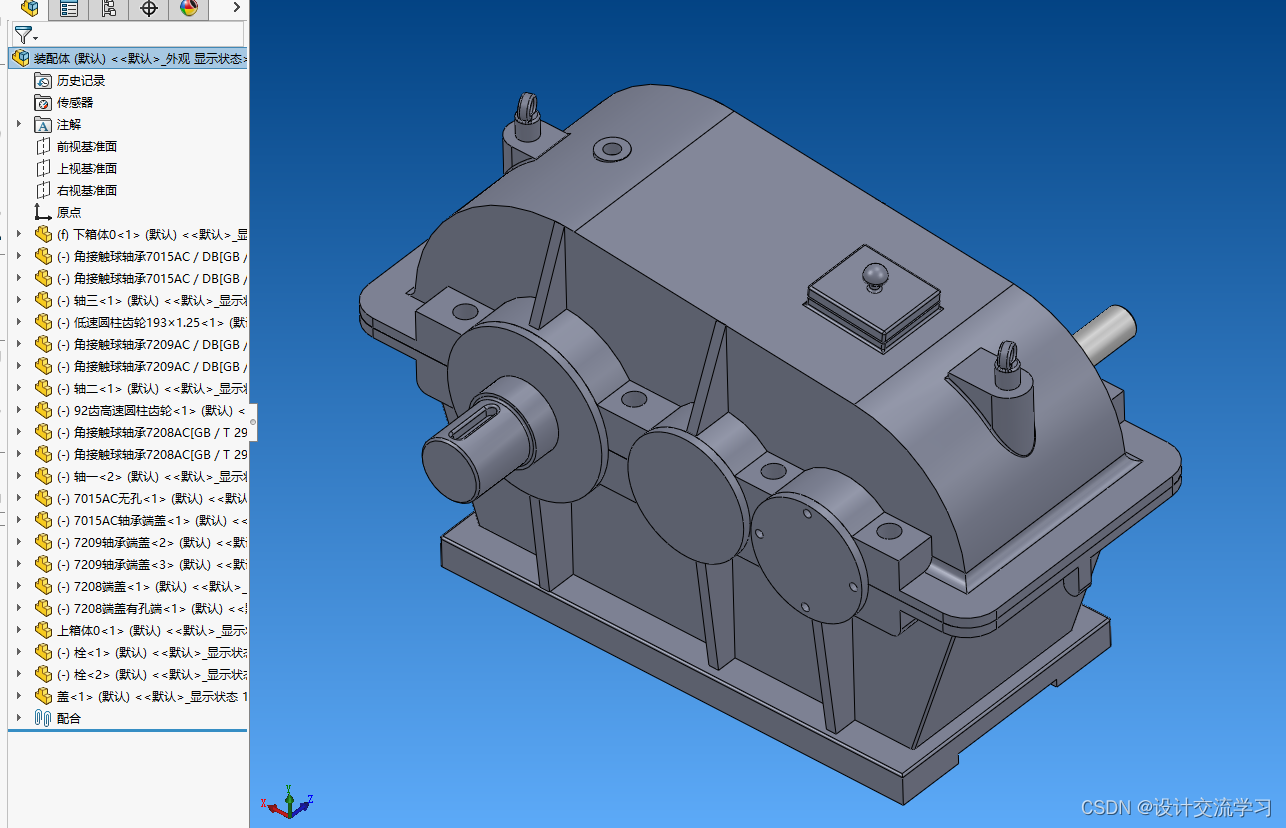Expand the (f) 下箱体0<1> component
This screenshot has height=828, width=1286.
tap(18, 234)
